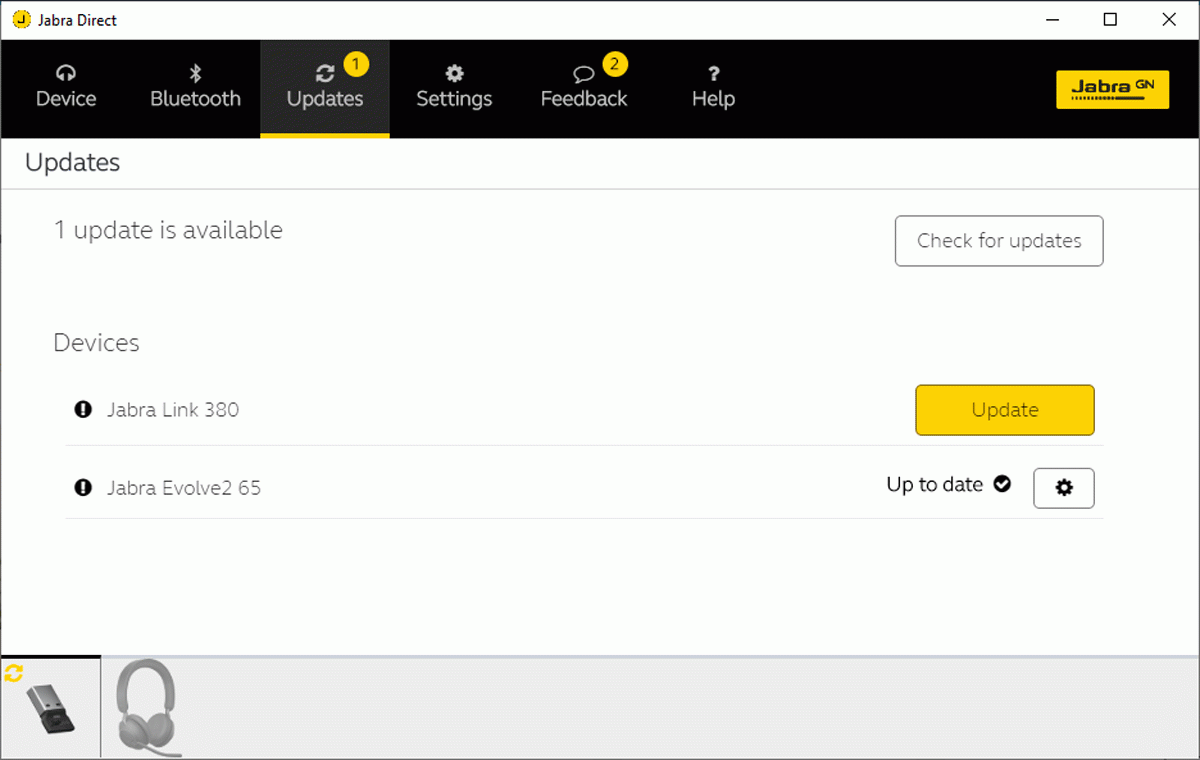Click the Jabra GN logo
This screenshot has width=1200, height=760.
pos(1112,89)
